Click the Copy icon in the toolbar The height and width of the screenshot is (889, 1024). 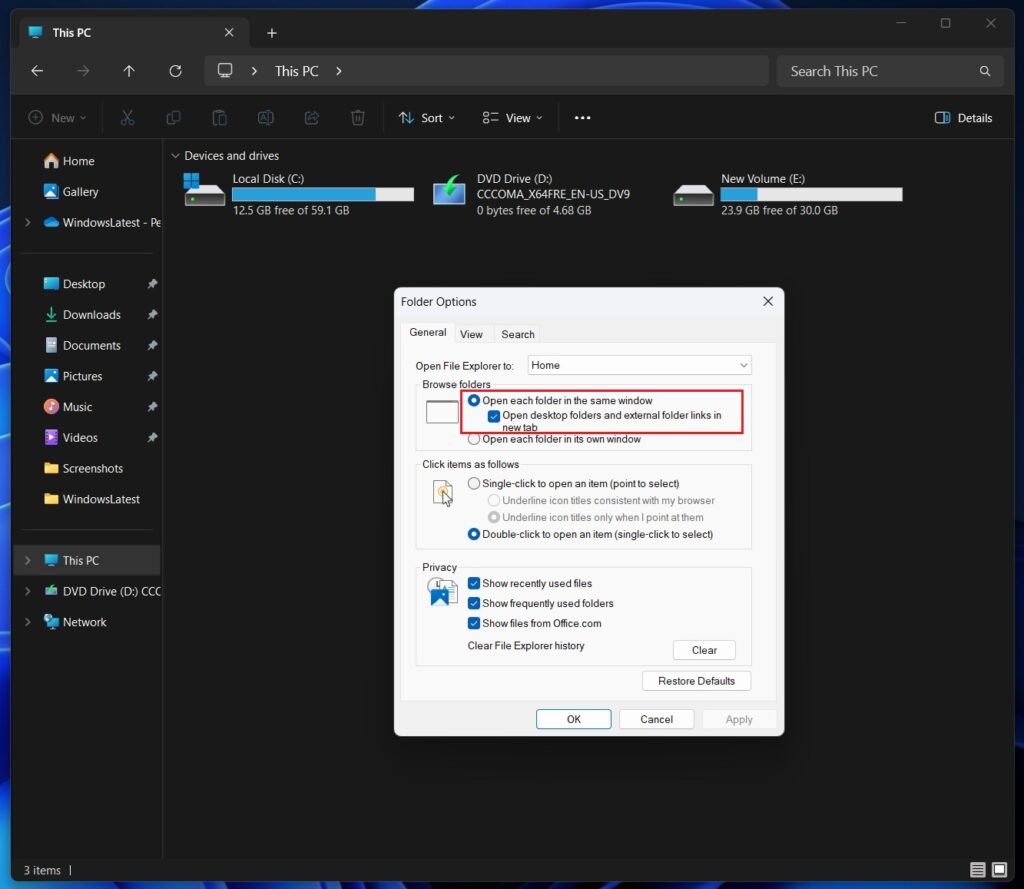[173, 117]
